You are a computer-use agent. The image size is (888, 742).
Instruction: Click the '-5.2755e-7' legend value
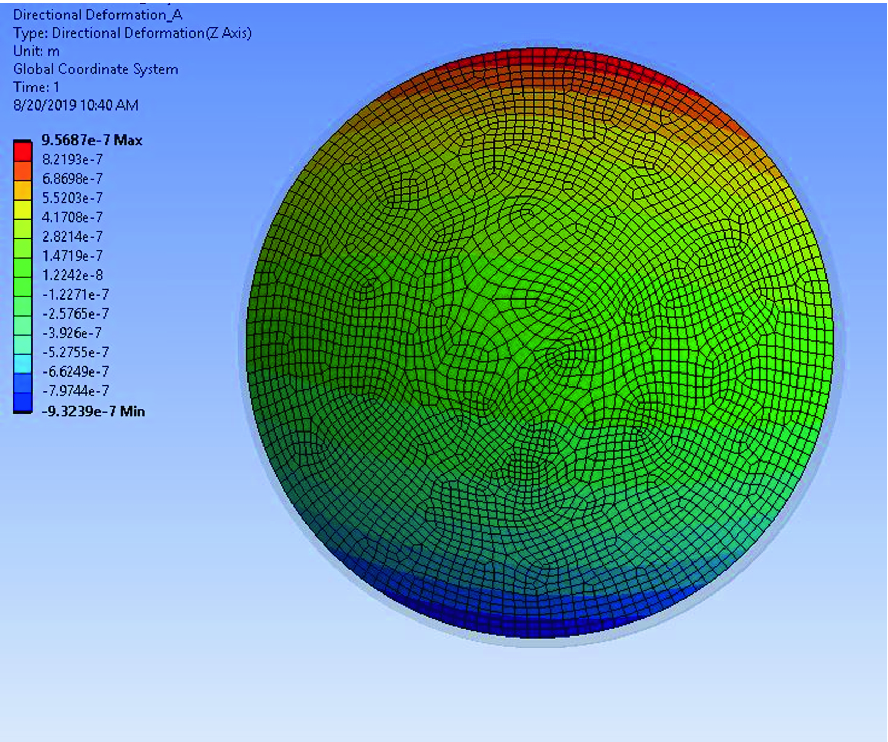tap(75, 352)
